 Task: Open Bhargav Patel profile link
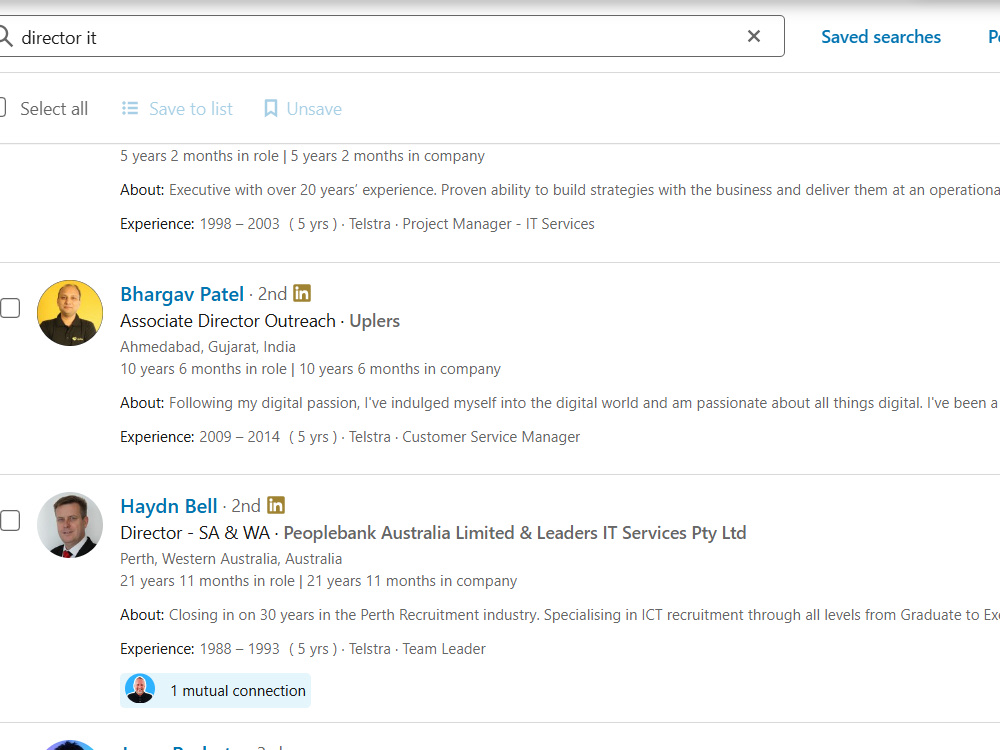182,294
